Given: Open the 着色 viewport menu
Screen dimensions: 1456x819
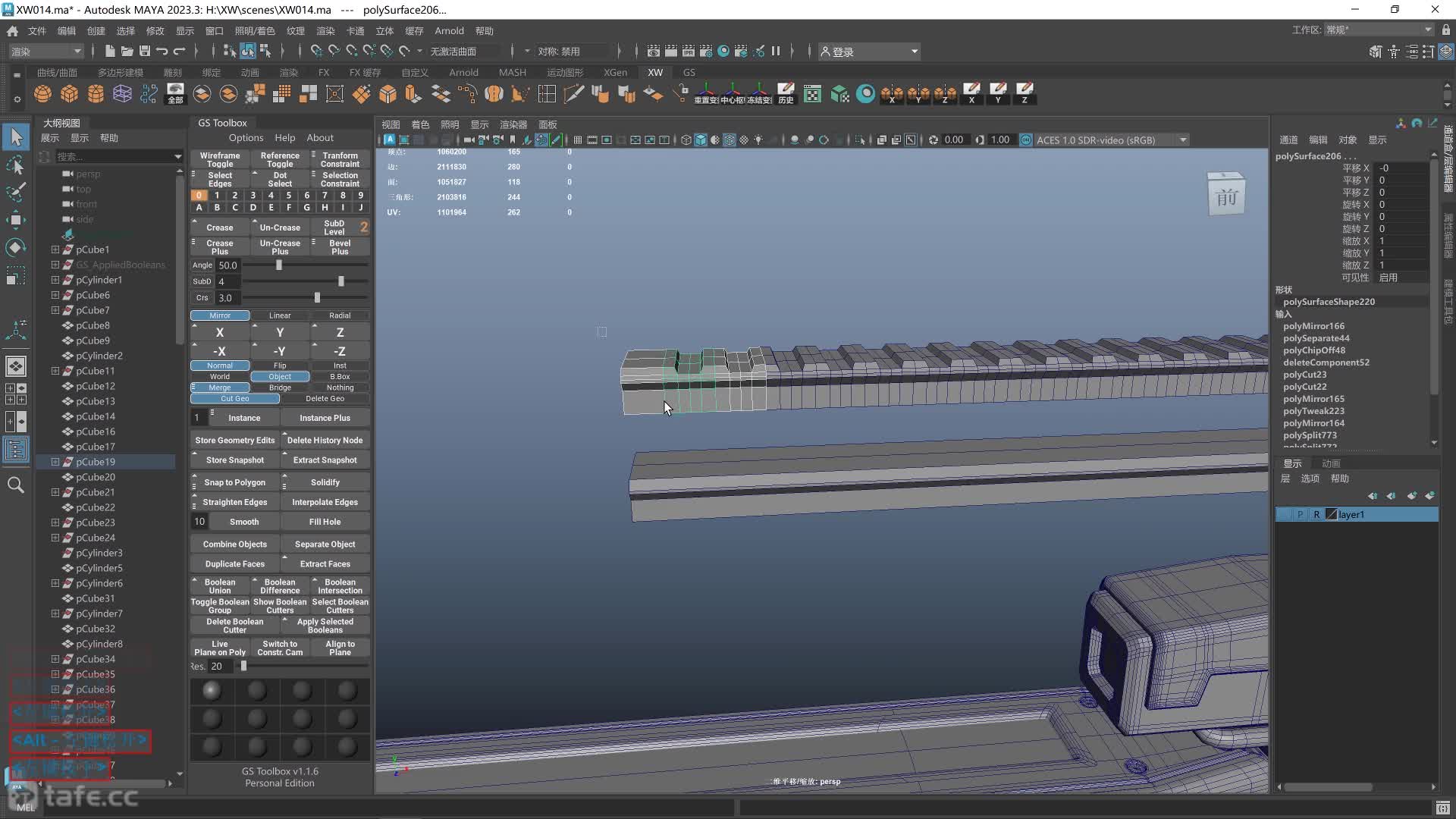Looking at the screenshot, I should pyautogui.click(x=420, y=124).
